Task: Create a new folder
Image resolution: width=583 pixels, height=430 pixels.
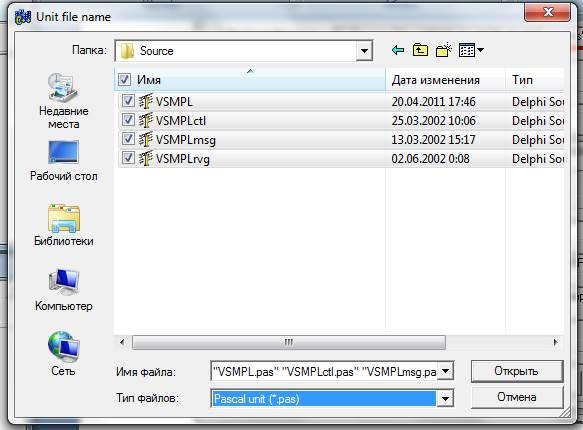Action: coord(443,50)
